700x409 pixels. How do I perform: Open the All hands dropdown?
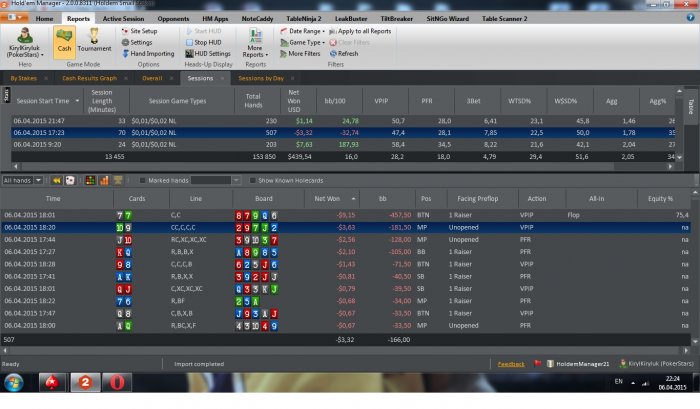pyautogui.click(x=38, y=180)
